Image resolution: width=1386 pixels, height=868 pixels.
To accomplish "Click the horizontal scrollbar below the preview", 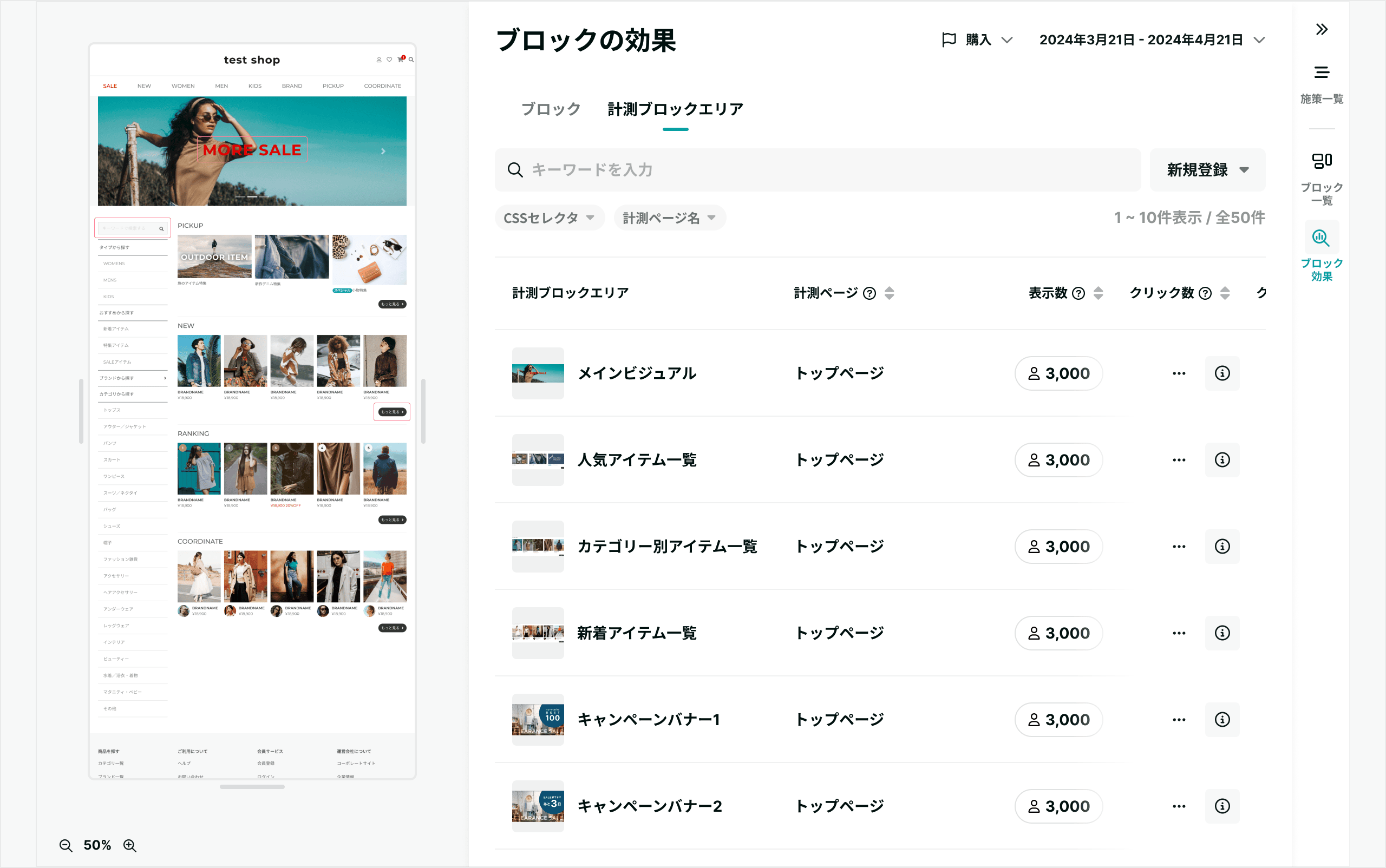I will click(x=252, y=786).
